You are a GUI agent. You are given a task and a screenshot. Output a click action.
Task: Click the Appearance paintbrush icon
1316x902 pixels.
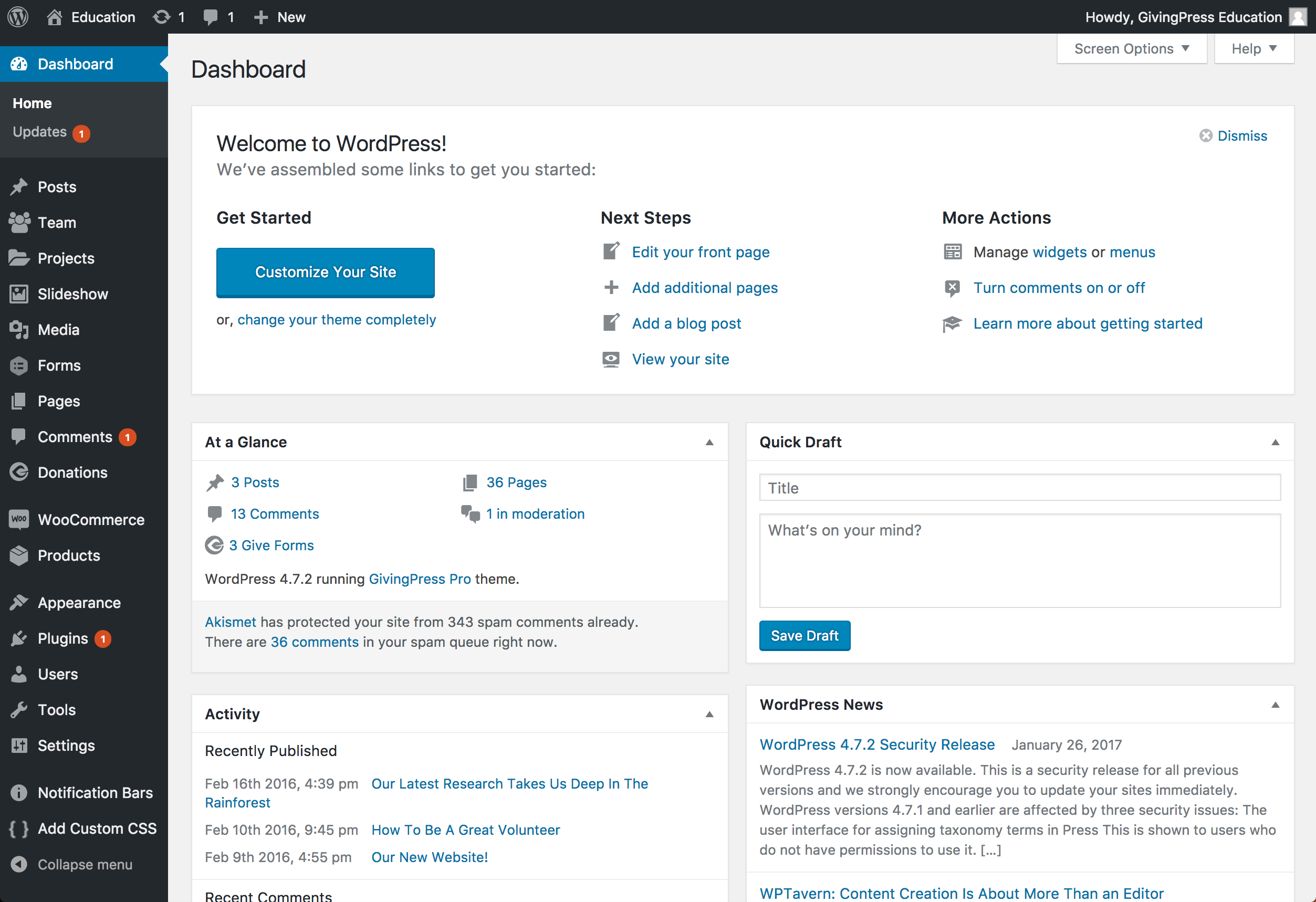coord(19,602)
